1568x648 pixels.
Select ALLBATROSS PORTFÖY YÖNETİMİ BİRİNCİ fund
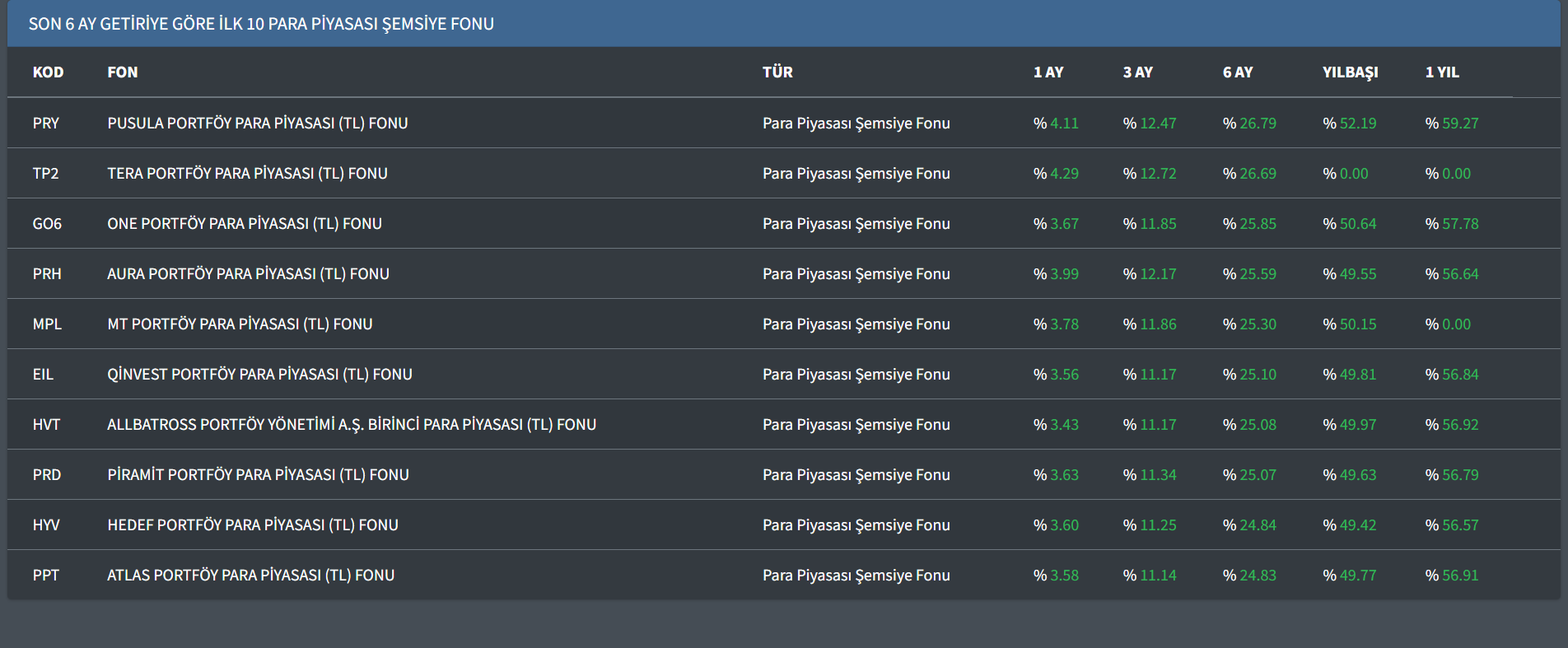click(x=351, y=425)
